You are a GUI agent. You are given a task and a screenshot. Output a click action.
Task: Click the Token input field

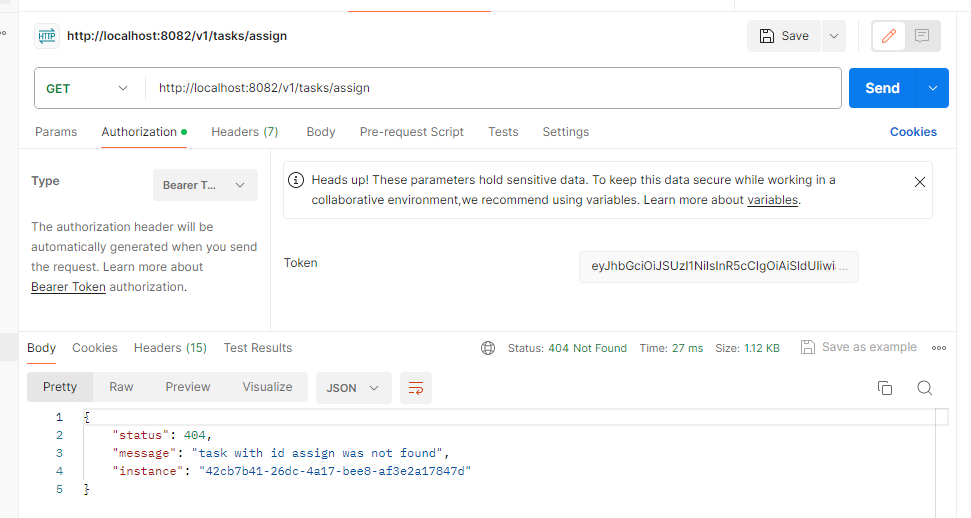coord(718,266)
